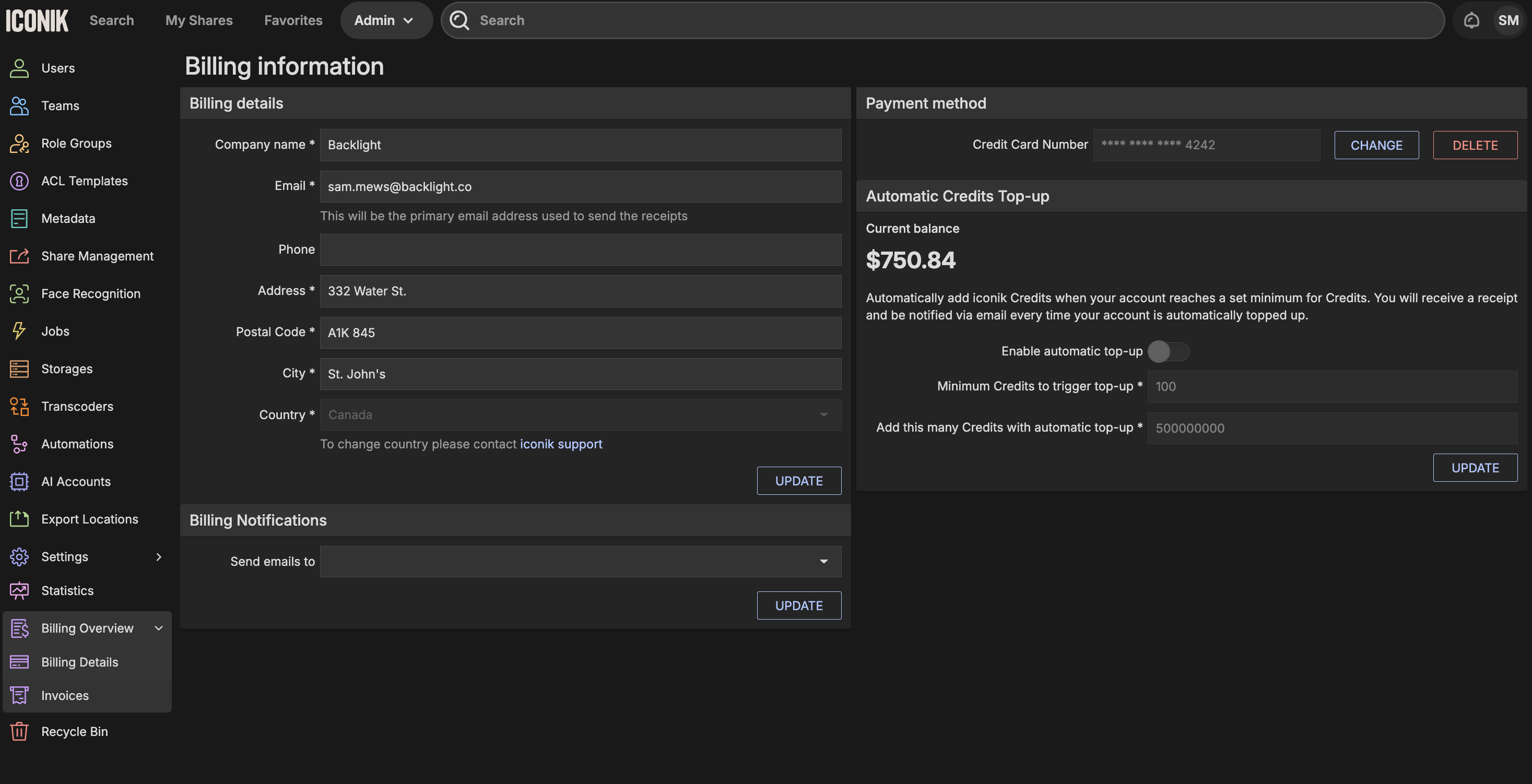Enable the automatic top-up toggle
The image size is (1532, 784).
pos(1168,351)
